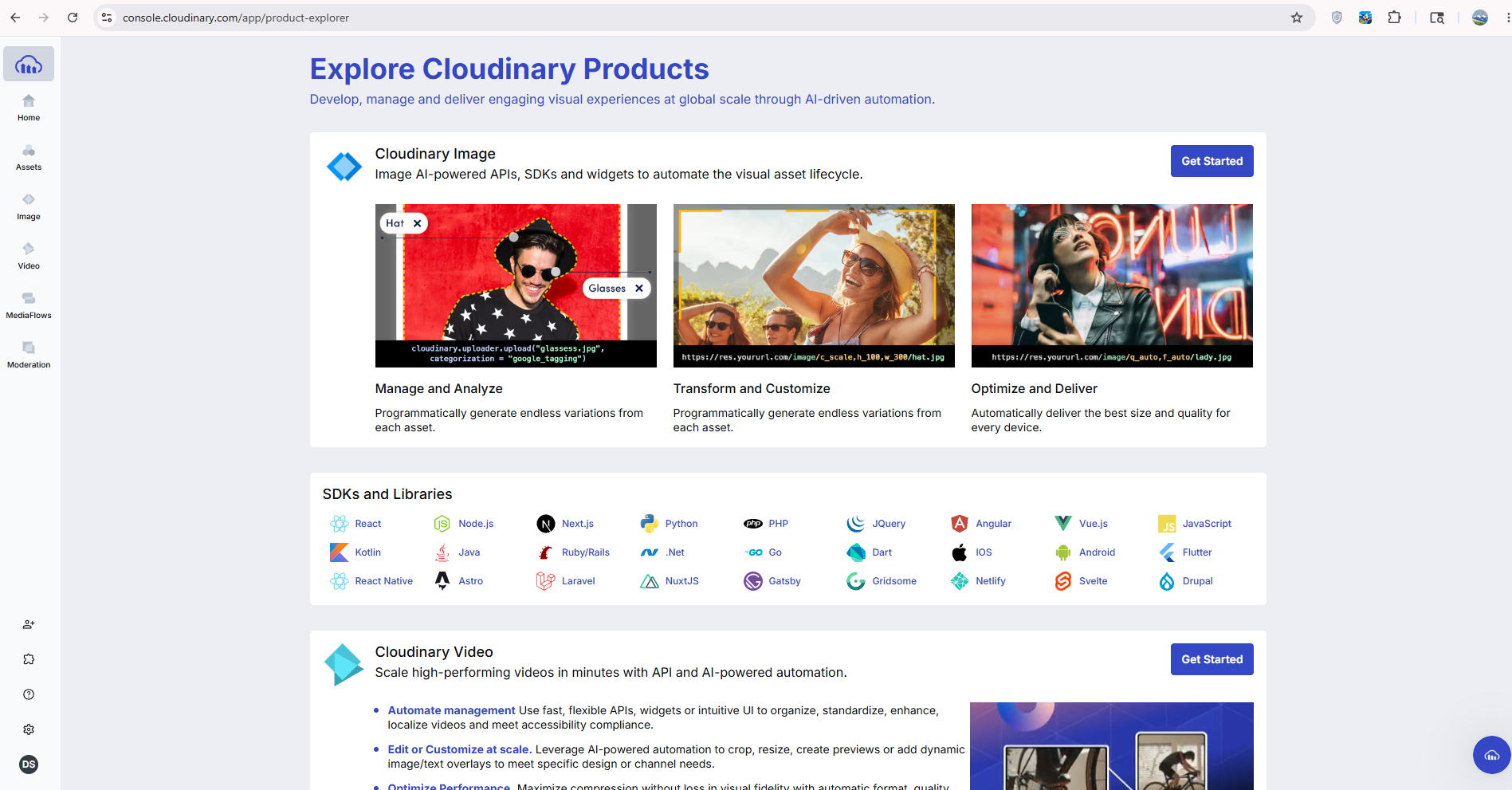Viewport: 1512px width, 790px height.
Task: Reload the page with the refresh icon
Action: click(73, 18)
